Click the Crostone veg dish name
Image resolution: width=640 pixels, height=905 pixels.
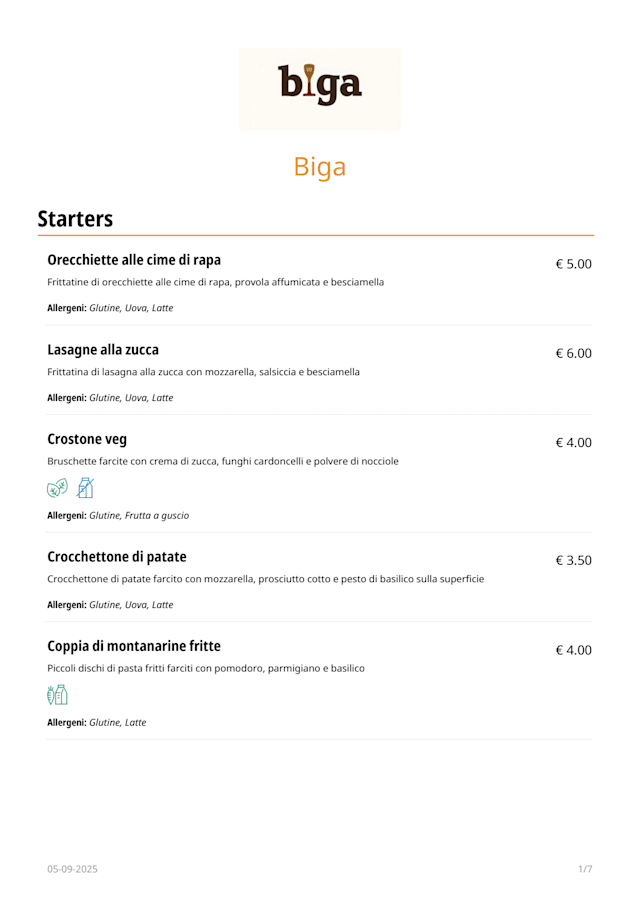pos(87,439)
